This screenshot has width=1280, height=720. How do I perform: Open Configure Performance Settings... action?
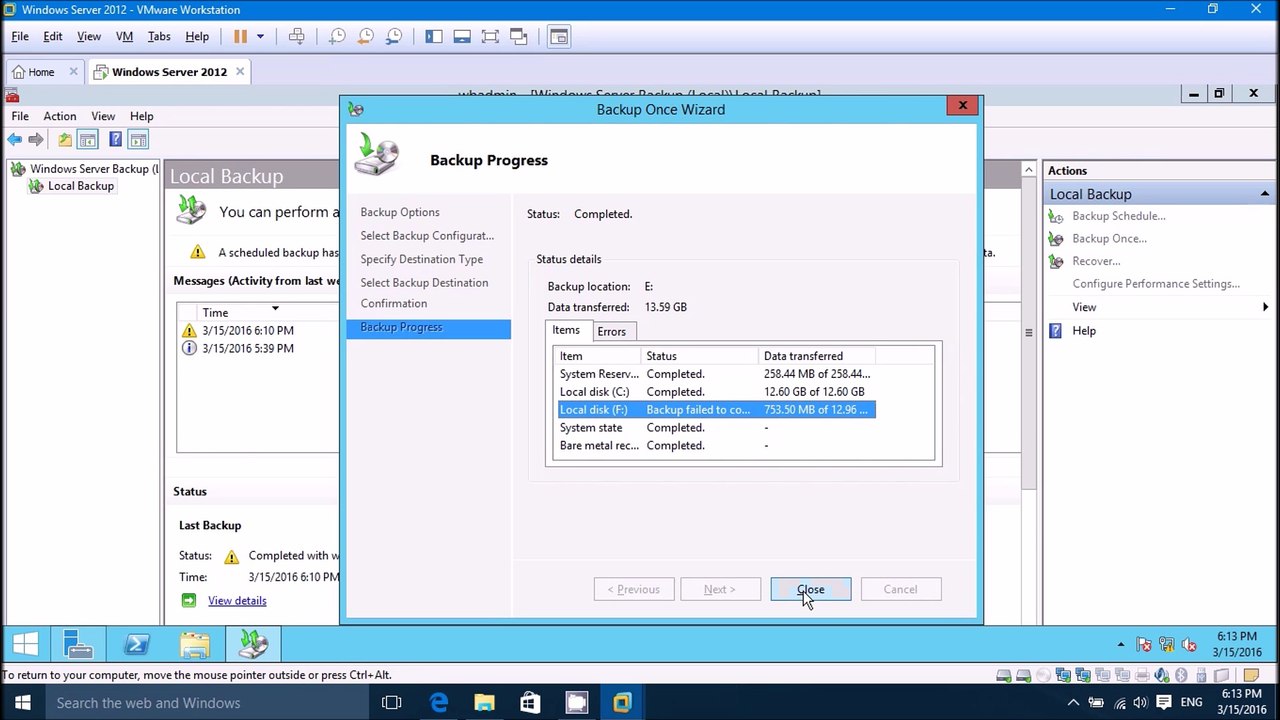(x=1156, y=284)
